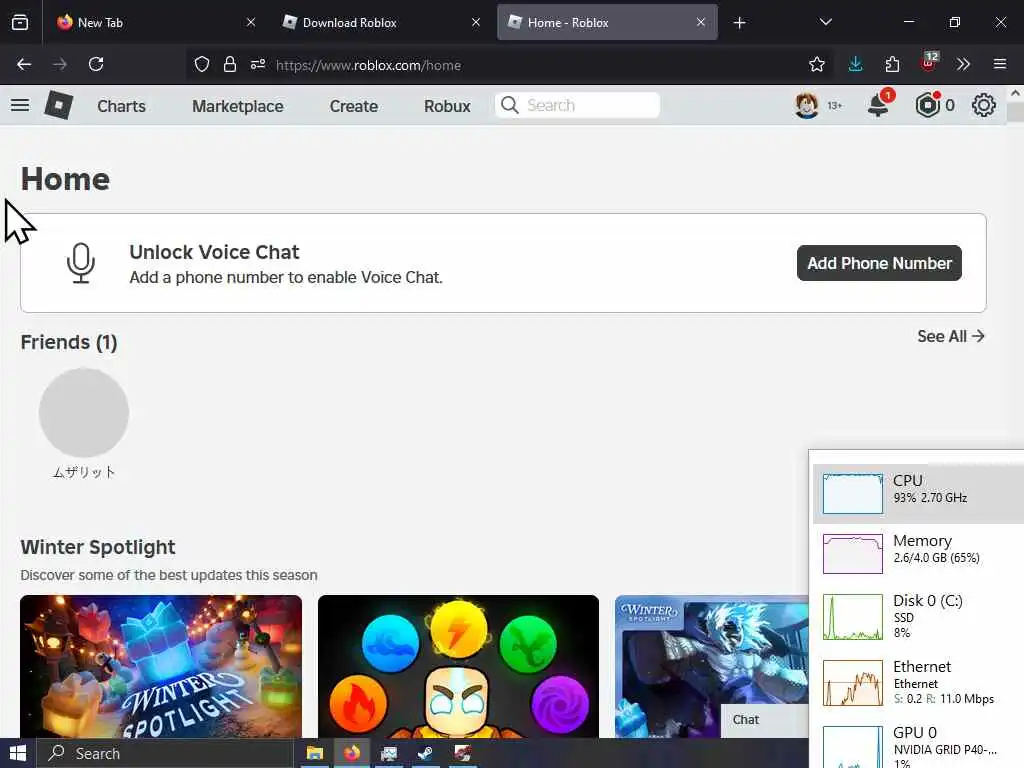Click the Winter Spotlight section heading
The width and height of the screenshot is (1024, 768).
(98, 547)
